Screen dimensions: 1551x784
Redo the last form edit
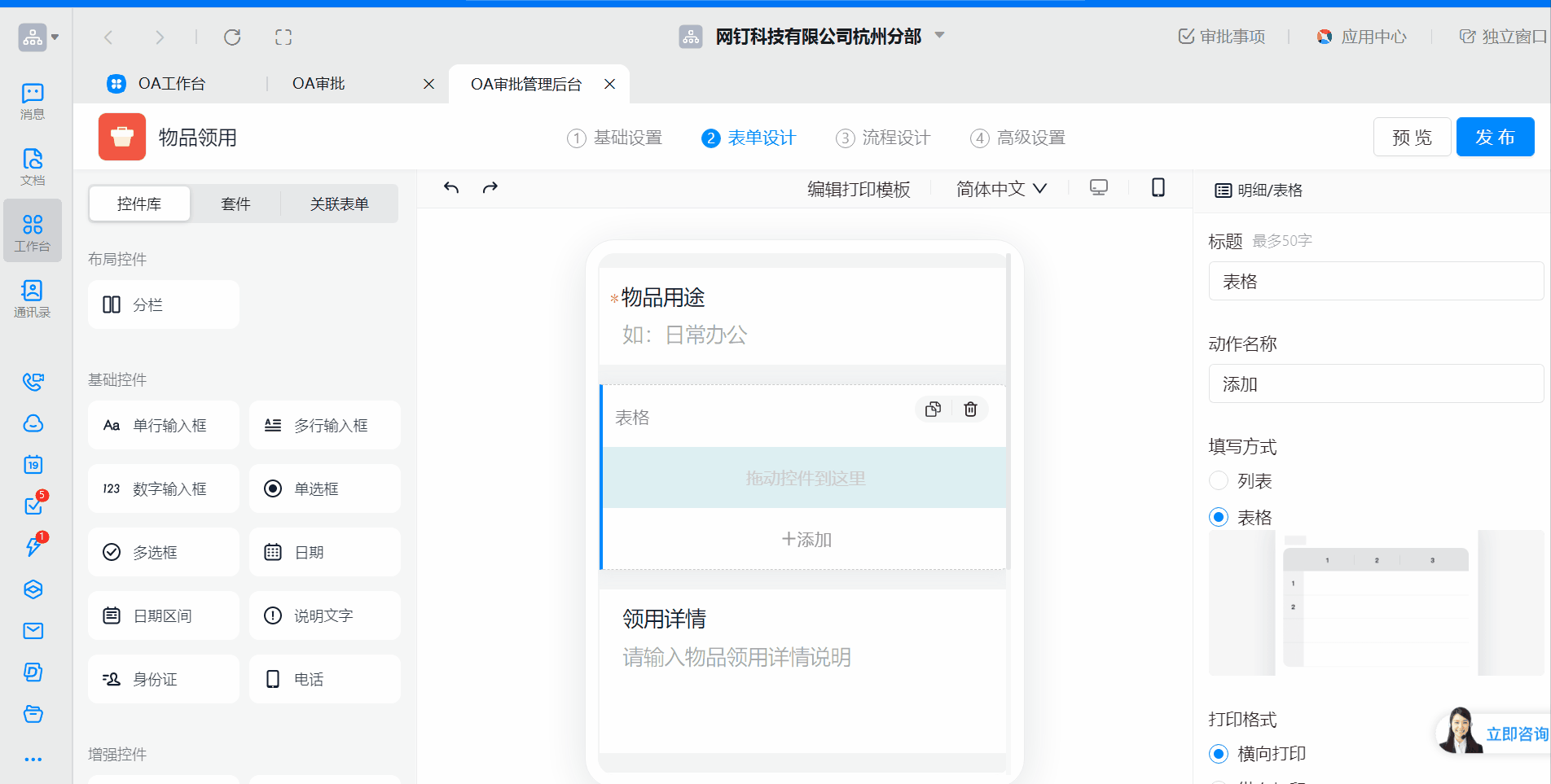490,188
